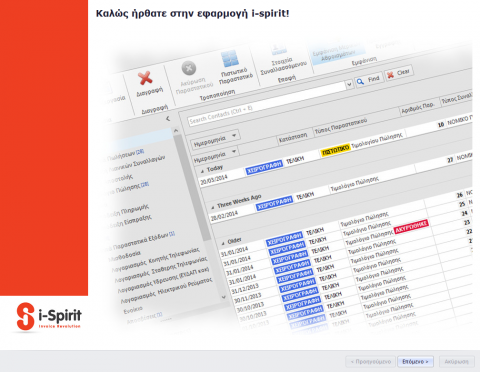The height and width of the screenshot is (372, 480).
Task: Click the Ακύρωση button
Action: pyautogui.click(x=456, y=361)
